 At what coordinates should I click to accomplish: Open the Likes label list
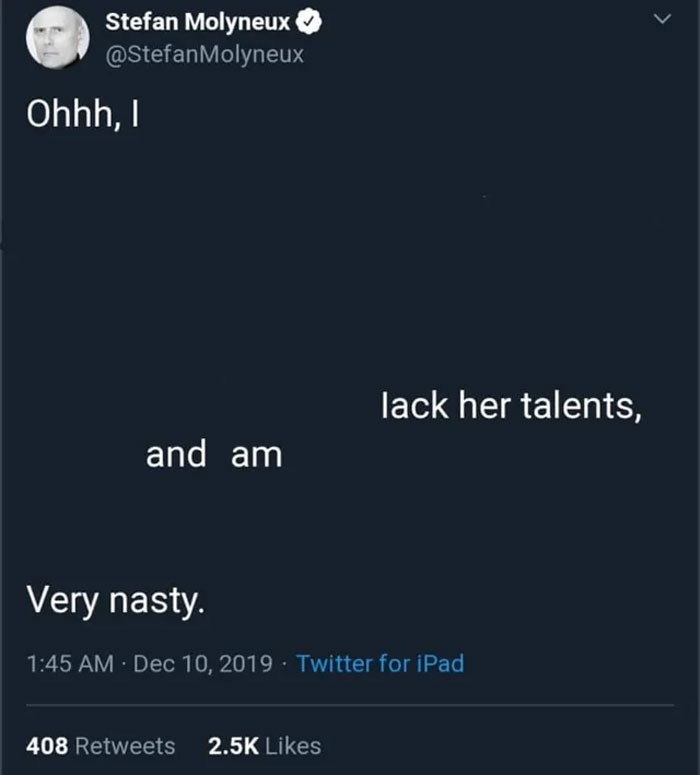294,746
